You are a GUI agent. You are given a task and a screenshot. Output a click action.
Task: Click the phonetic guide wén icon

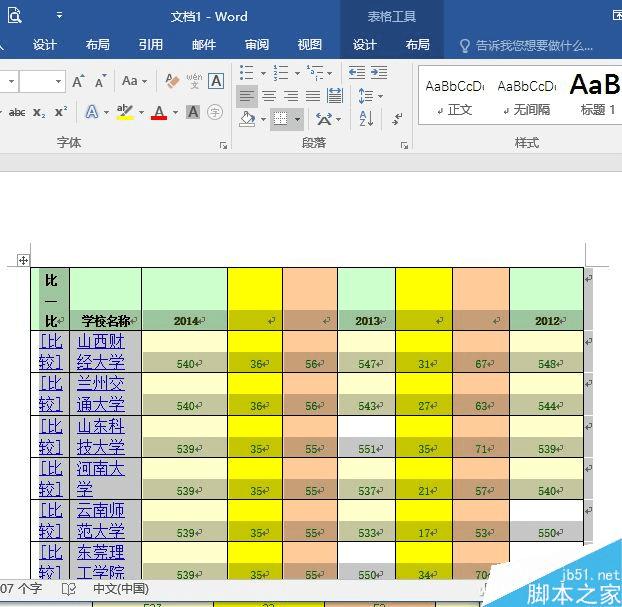click(x=194, y=81)
